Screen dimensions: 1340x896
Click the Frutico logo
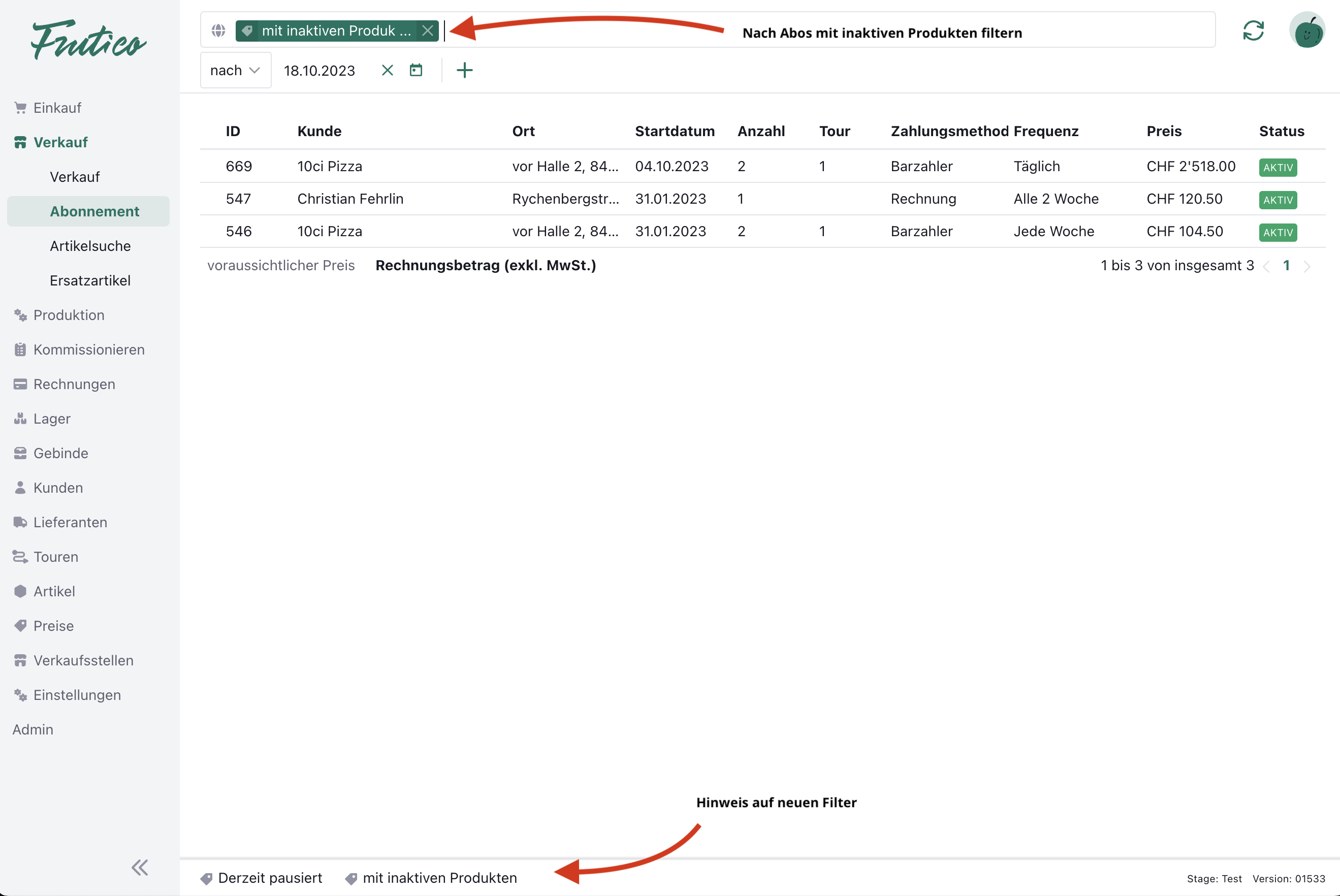88,40
